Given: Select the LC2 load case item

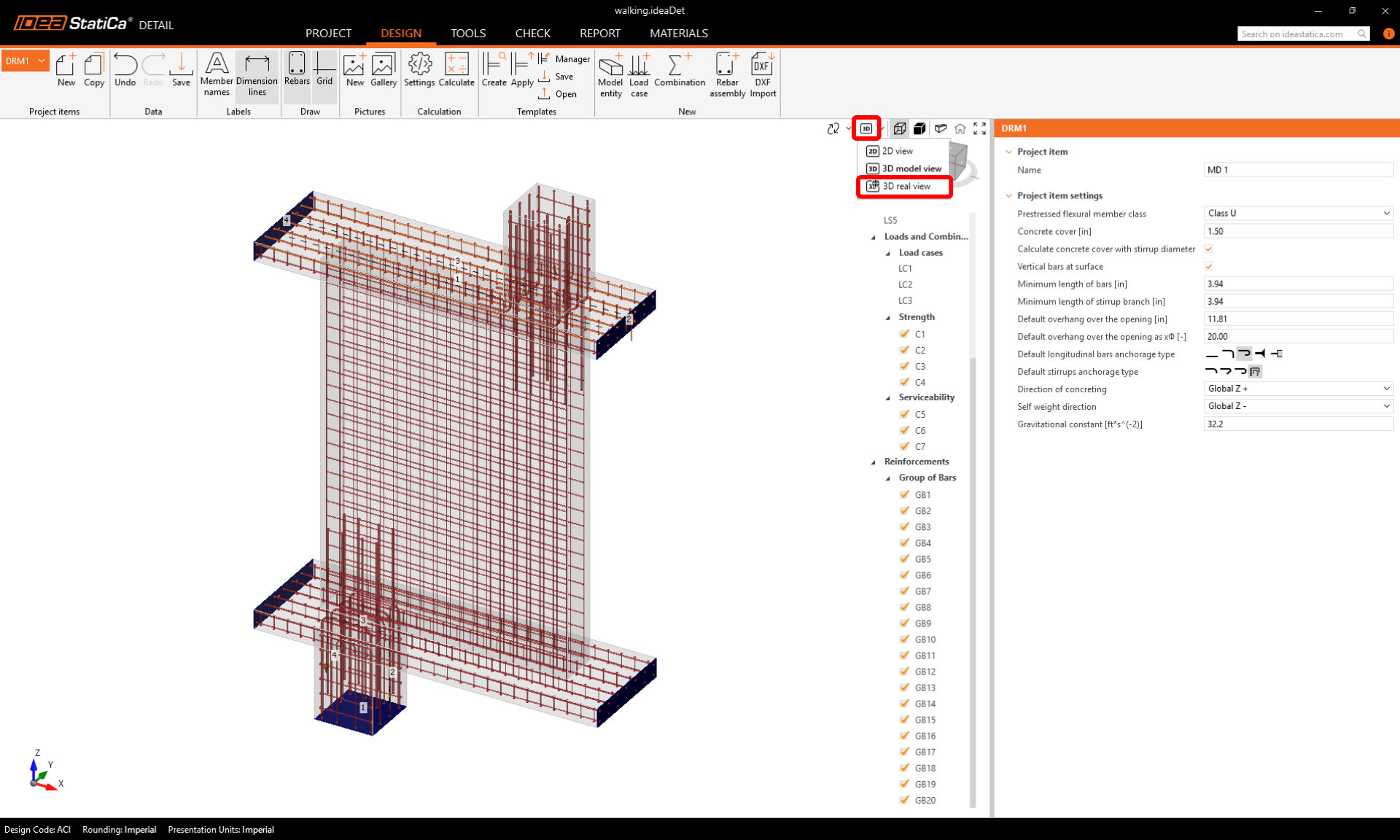Looking at the screenshot, I should pyautogui.click(x=905, y=284).
